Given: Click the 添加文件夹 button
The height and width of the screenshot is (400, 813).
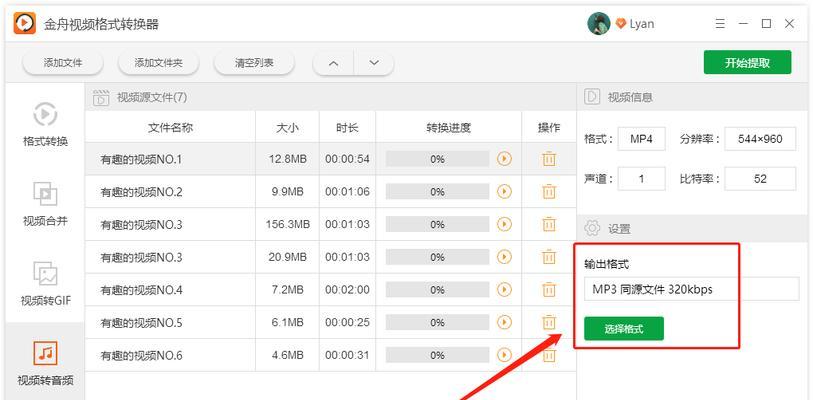Looking at the screenshot, I should 159,63.
